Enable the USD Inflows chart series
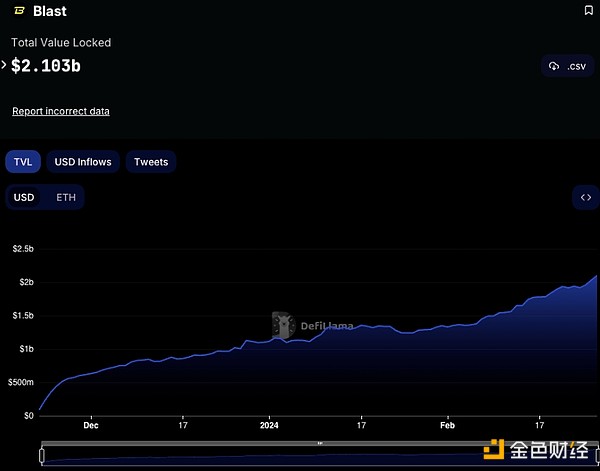Viewport: 600px width, 471px height. coord(83,162)
